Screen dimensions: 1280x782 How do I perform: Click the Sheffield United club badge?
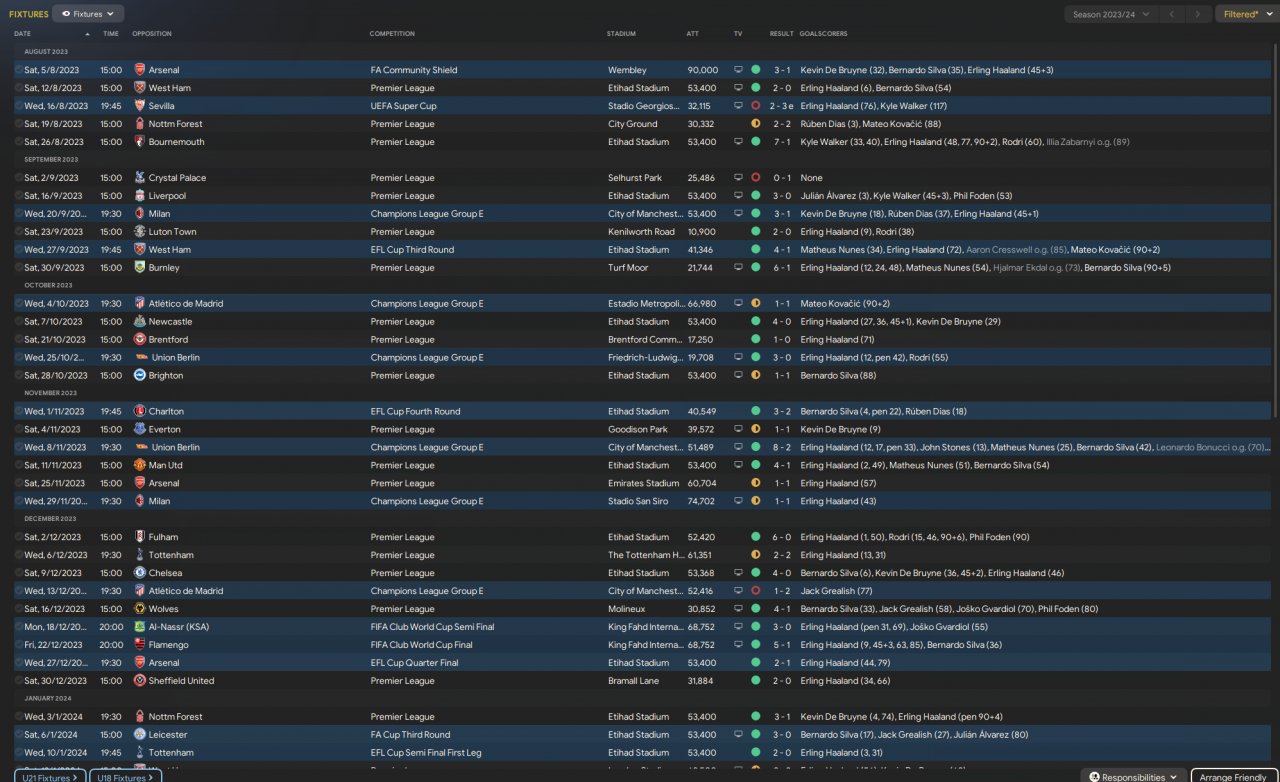(140, 682)
